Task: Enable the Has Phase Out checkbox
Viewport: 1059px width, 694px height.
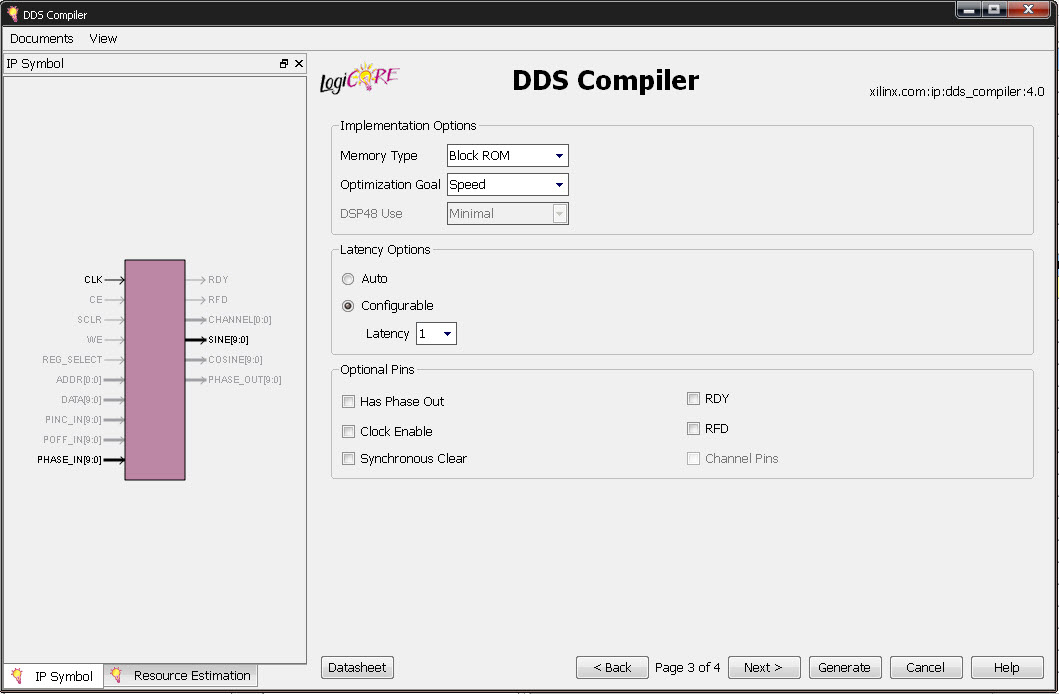Action: point(349,402)
